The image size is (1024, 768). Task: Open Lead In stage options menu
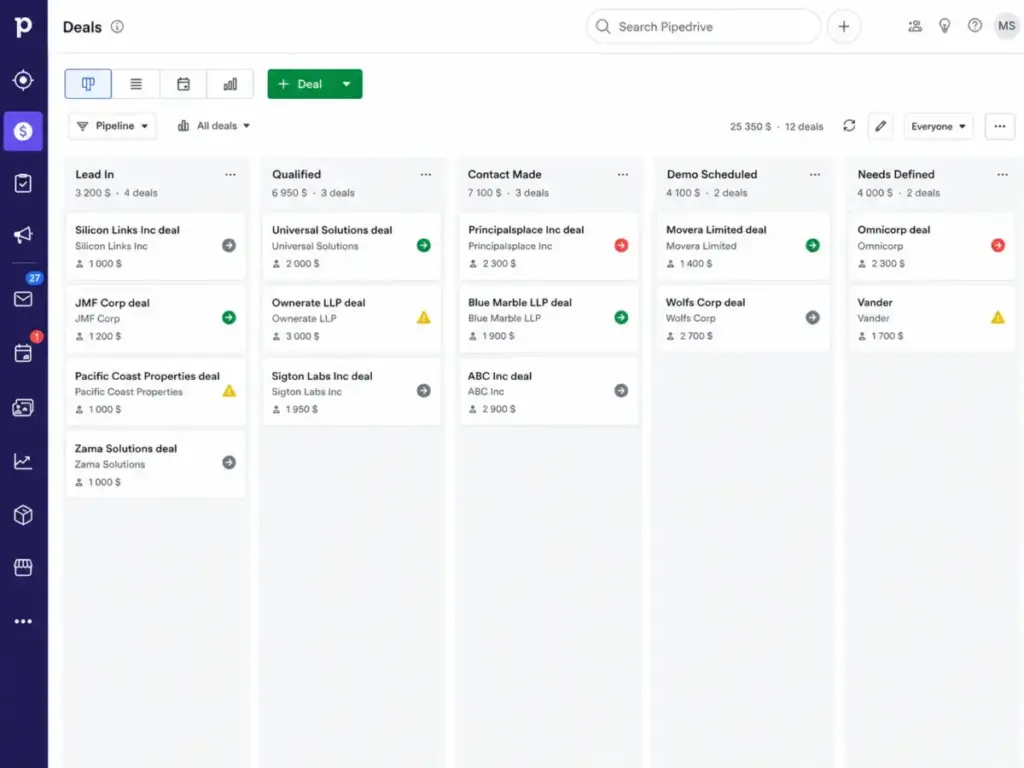tap(230, 174)
